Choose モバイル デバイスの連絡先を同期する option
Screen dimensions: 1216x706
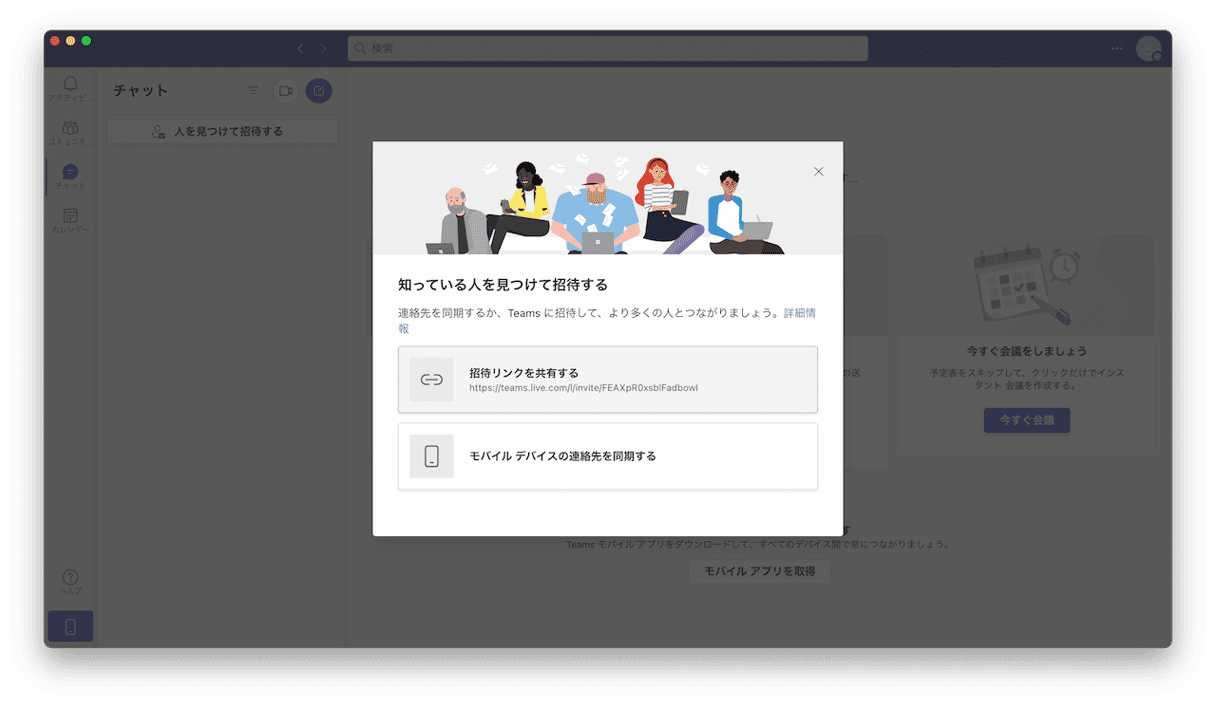coord(607,457)
